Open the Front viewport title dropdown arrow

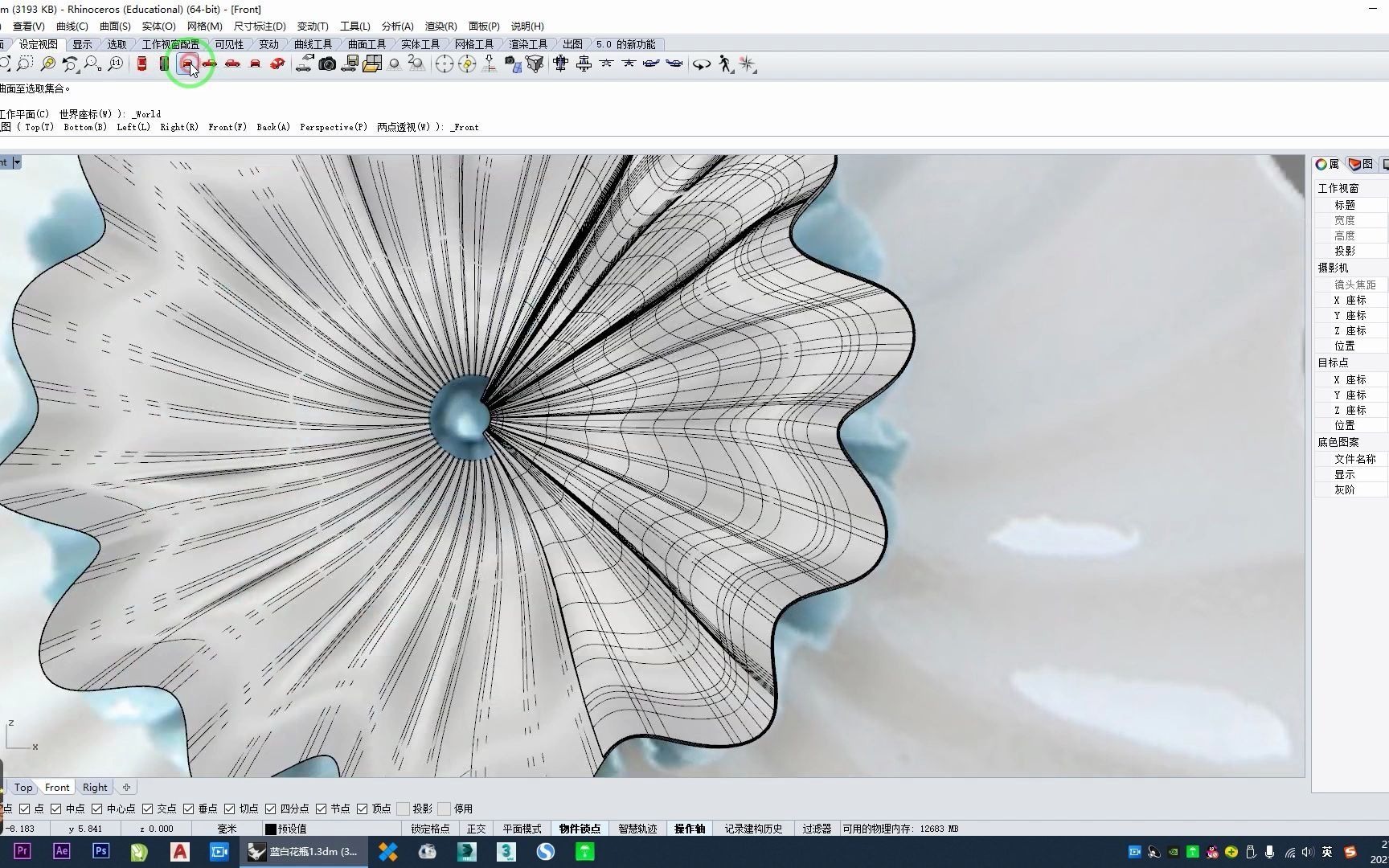coord(16,162)
